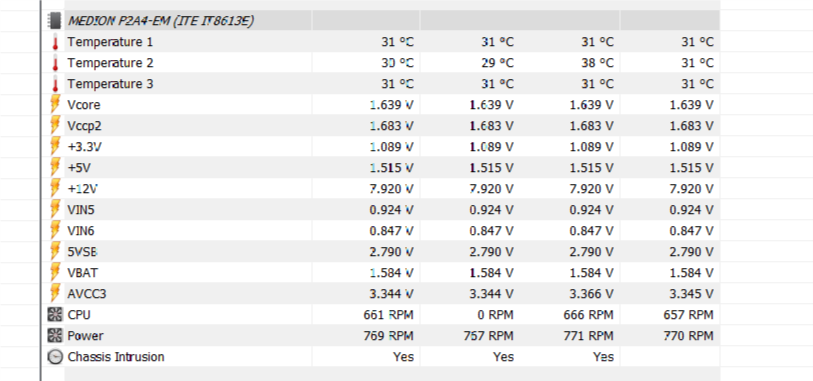Screen dimensions: 813x381
Task: Select the Temperature 1 sensor label
Action: (110, 42)
